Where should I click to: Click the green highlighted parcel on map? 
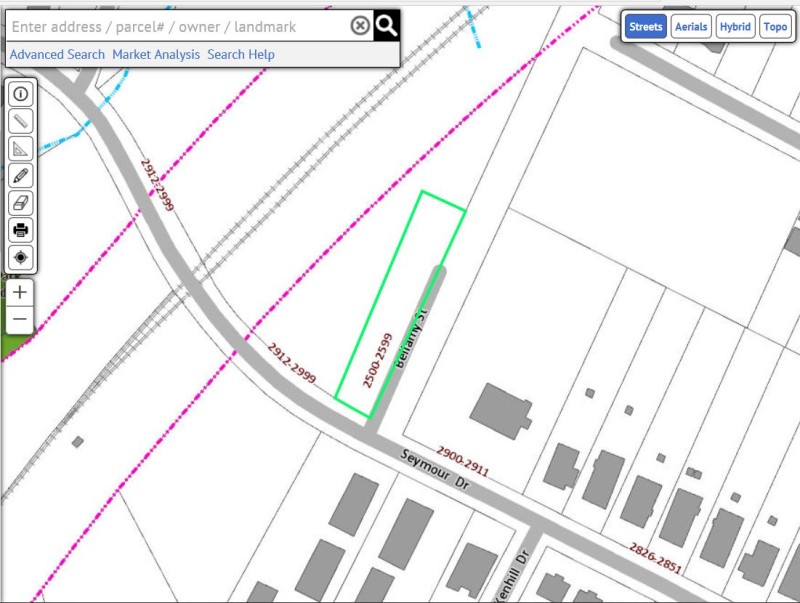(x=395, y=300)
